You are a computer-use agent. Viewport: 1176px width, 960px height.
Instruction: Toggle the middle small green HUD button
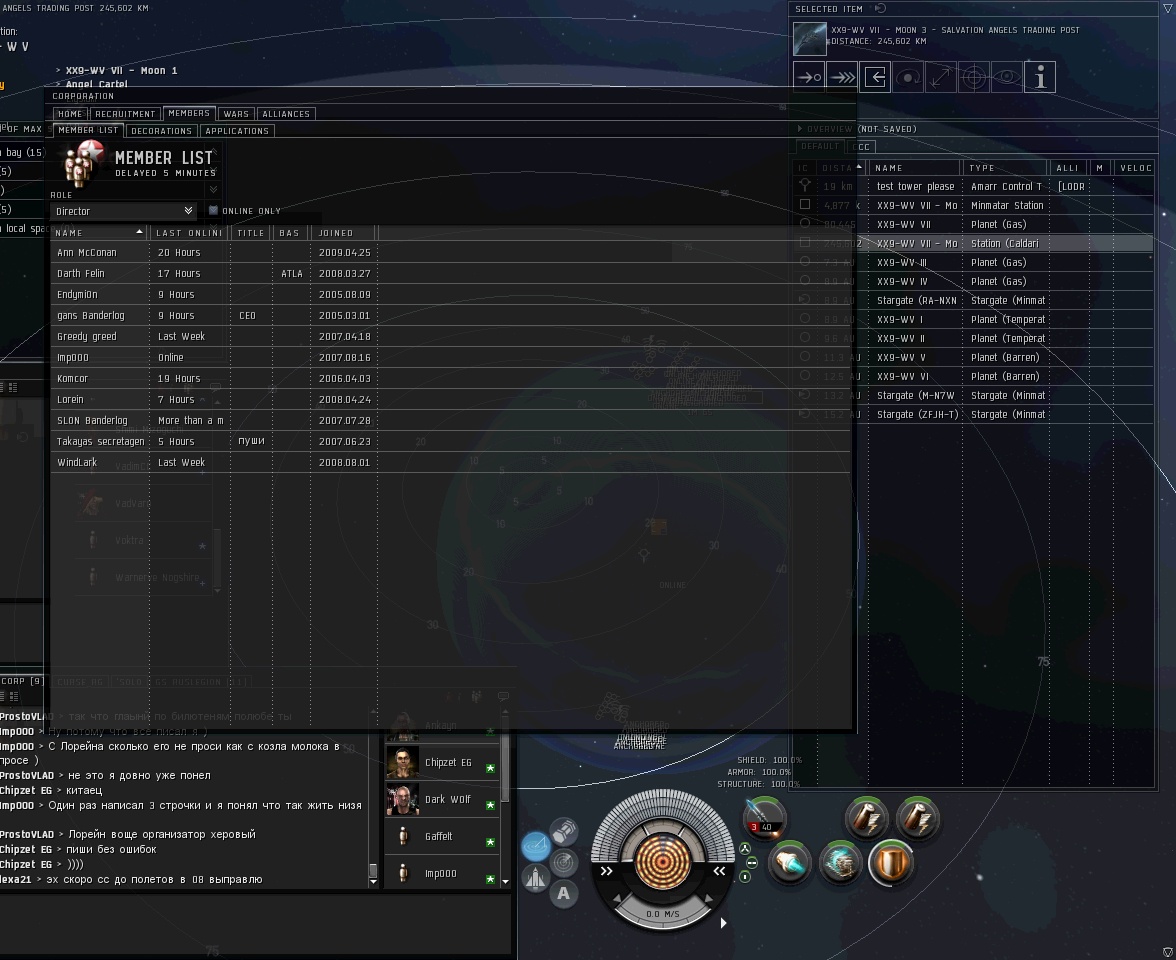click(x=752, y=863)
